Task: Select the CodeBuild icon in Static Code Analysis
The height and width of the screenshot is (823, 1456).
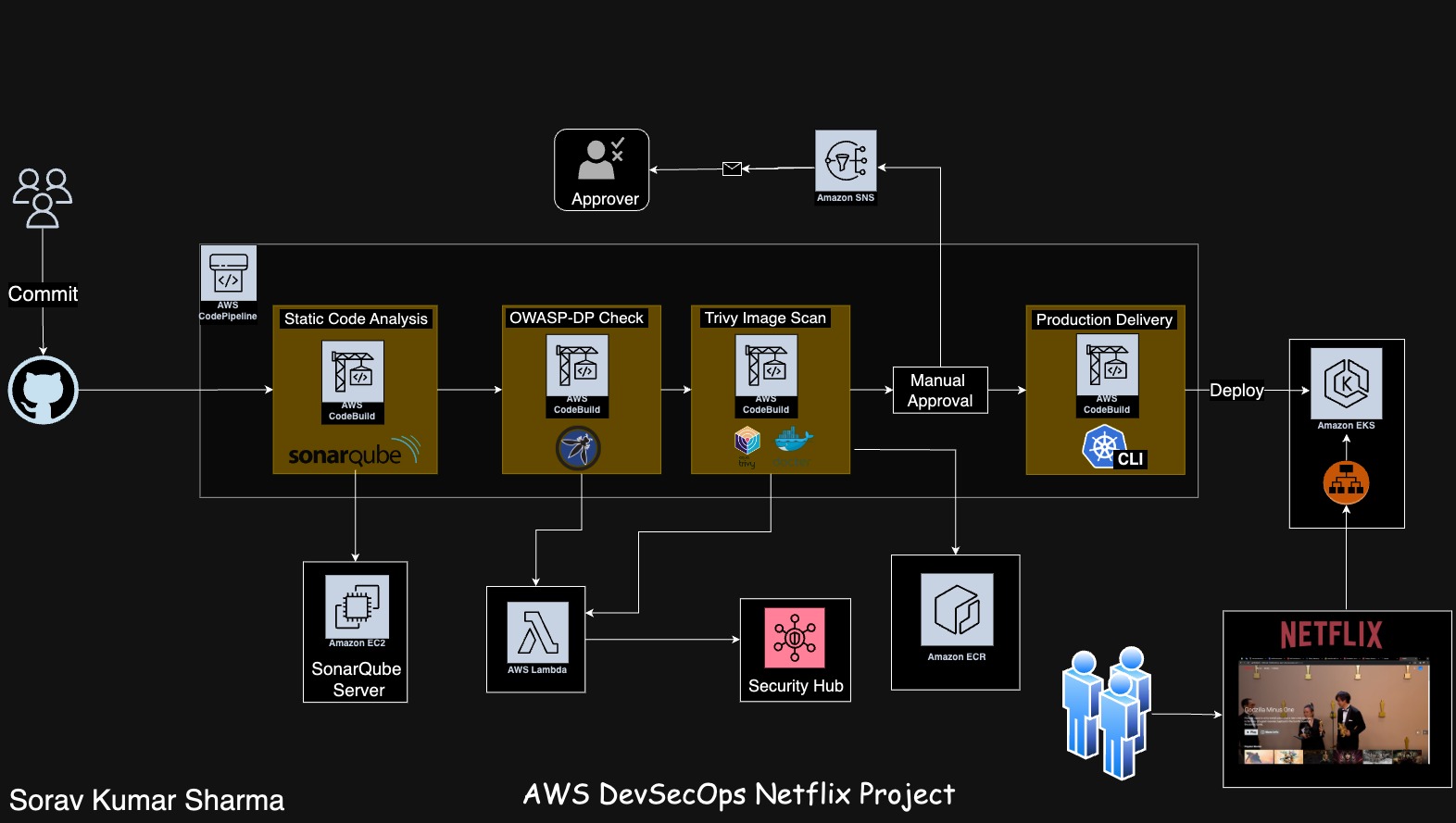Action: click(x=353, y=371)
